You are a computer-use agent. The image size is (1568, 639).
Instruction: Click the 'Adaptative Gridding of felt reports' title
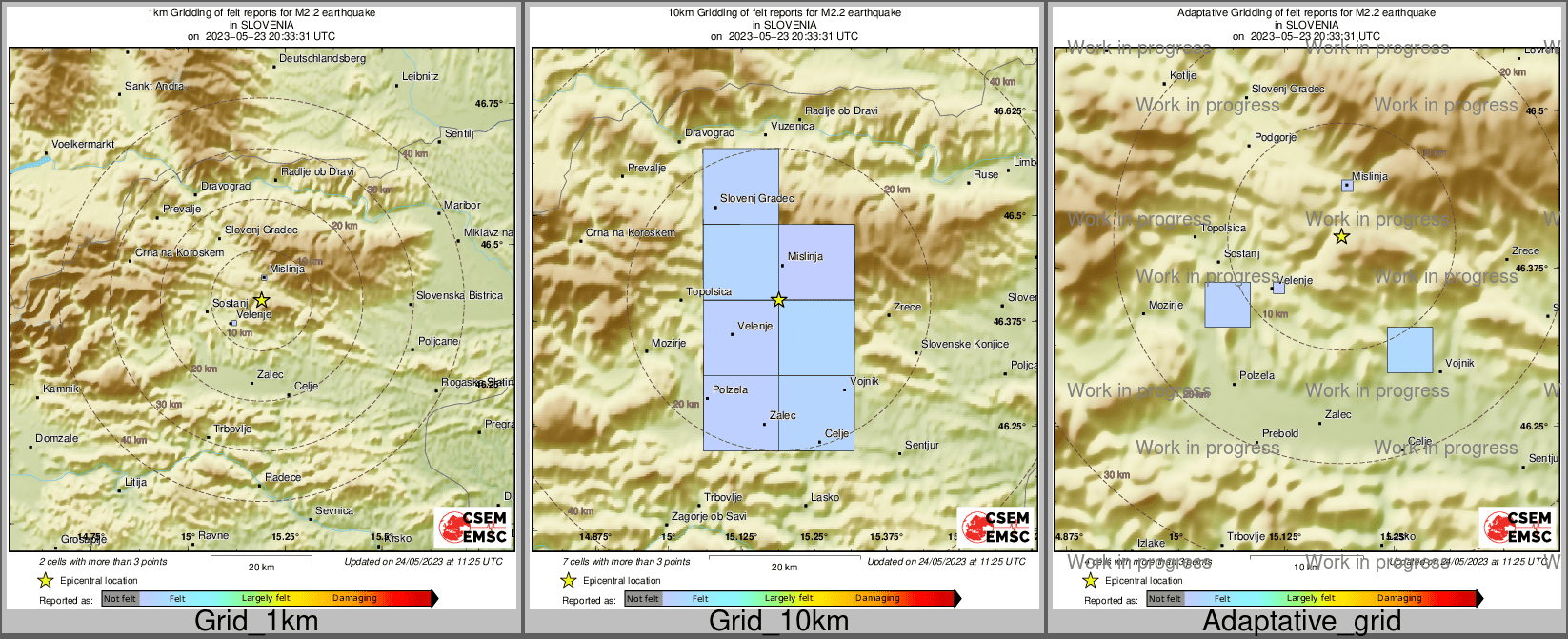(1306, 13)
